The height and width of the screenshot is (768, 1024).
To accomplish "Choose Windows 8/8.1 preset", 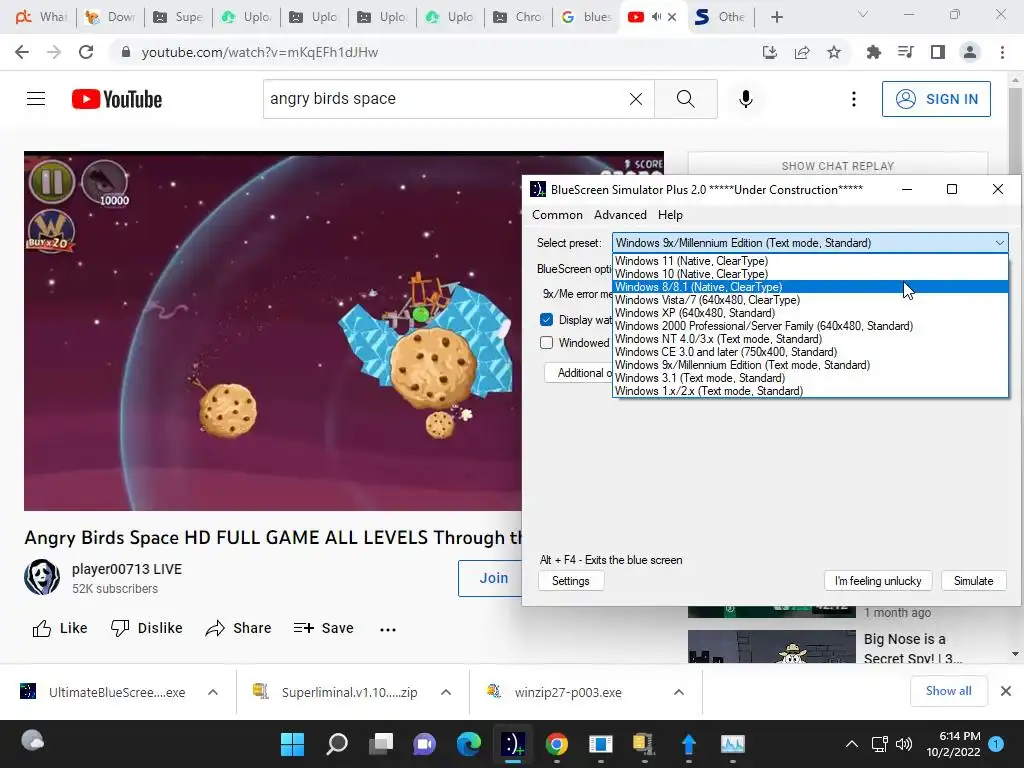I will [x=810, y=287].
